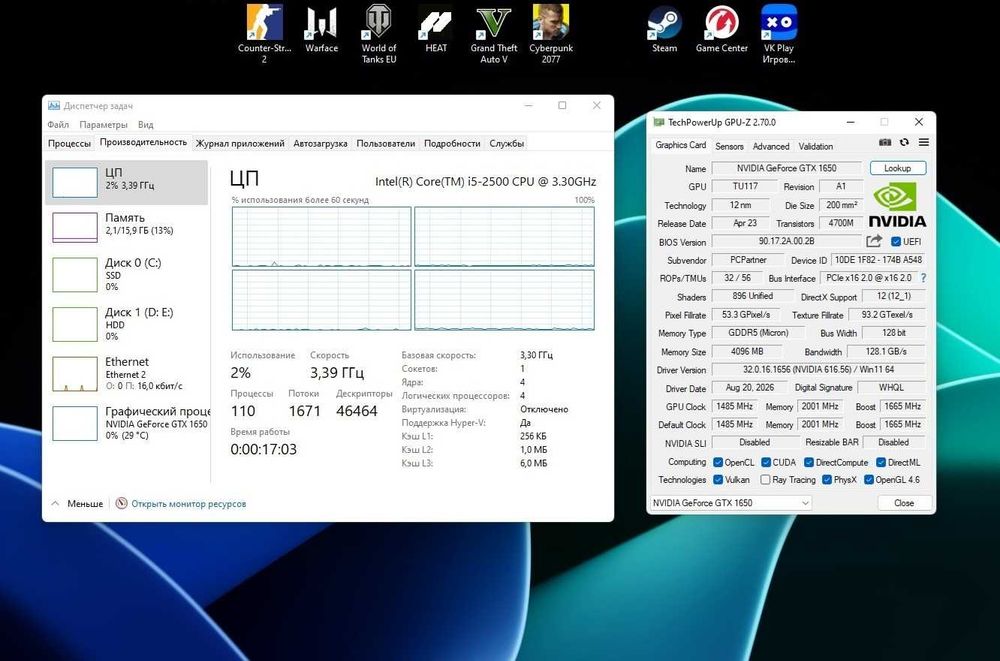Switch to Журнал приложений tab

240,144
